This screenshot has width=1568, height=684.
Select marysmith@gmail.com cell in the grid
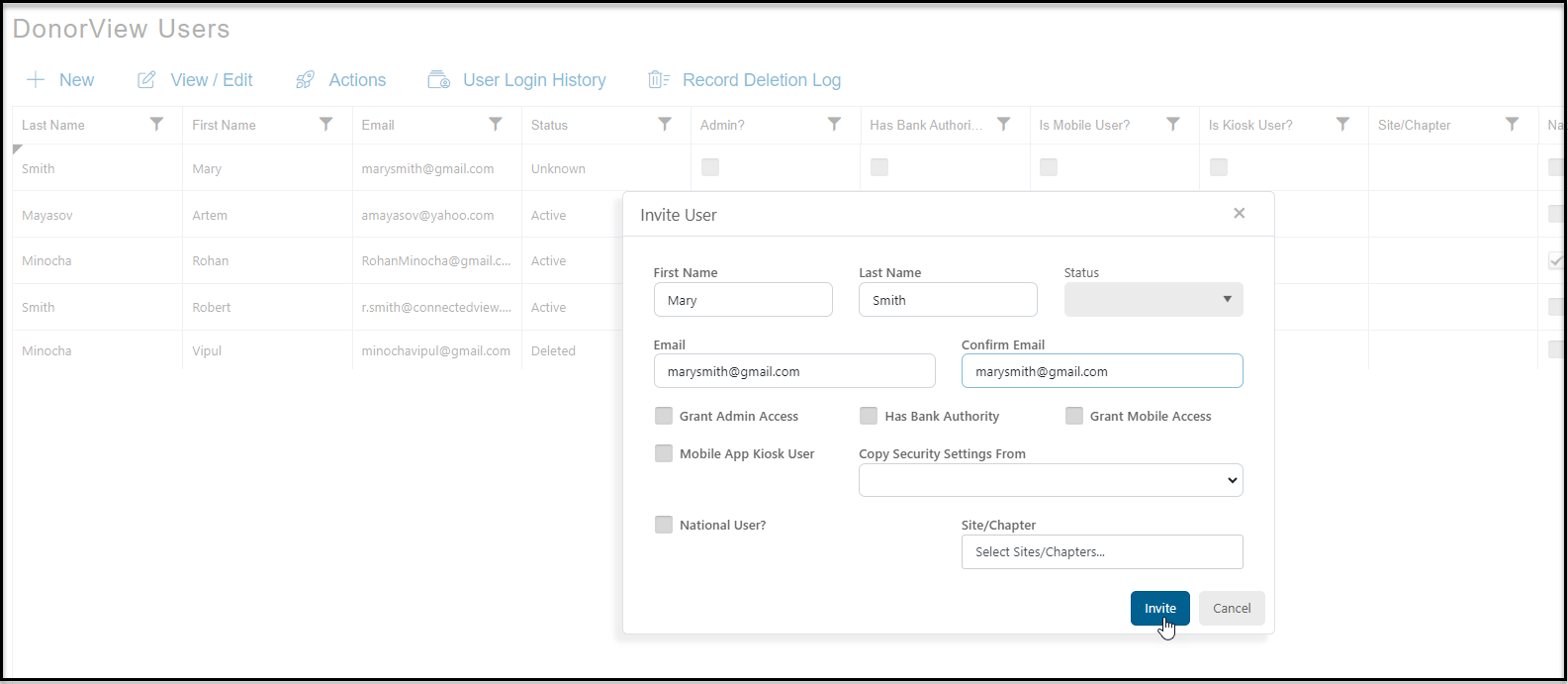tap(436, 168)
